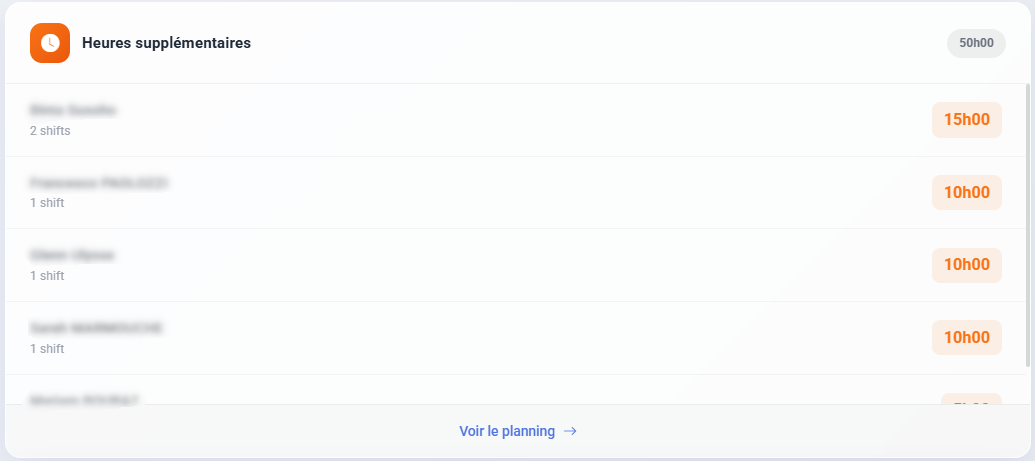Click the third 1 shift label
Viewport: 1035px width, 461px height.
47,349
